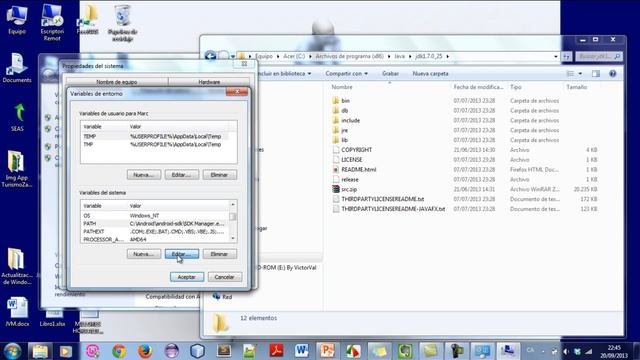Click Archivos de programa (x86) in breadcrumb

[349, 56]
